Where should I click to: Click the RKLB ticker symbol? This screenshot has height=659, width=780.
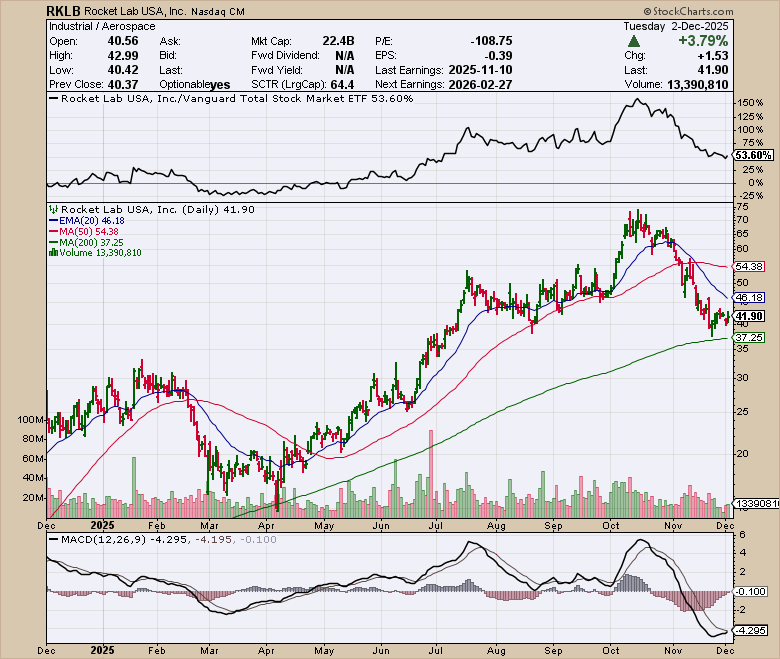[62, 10]
